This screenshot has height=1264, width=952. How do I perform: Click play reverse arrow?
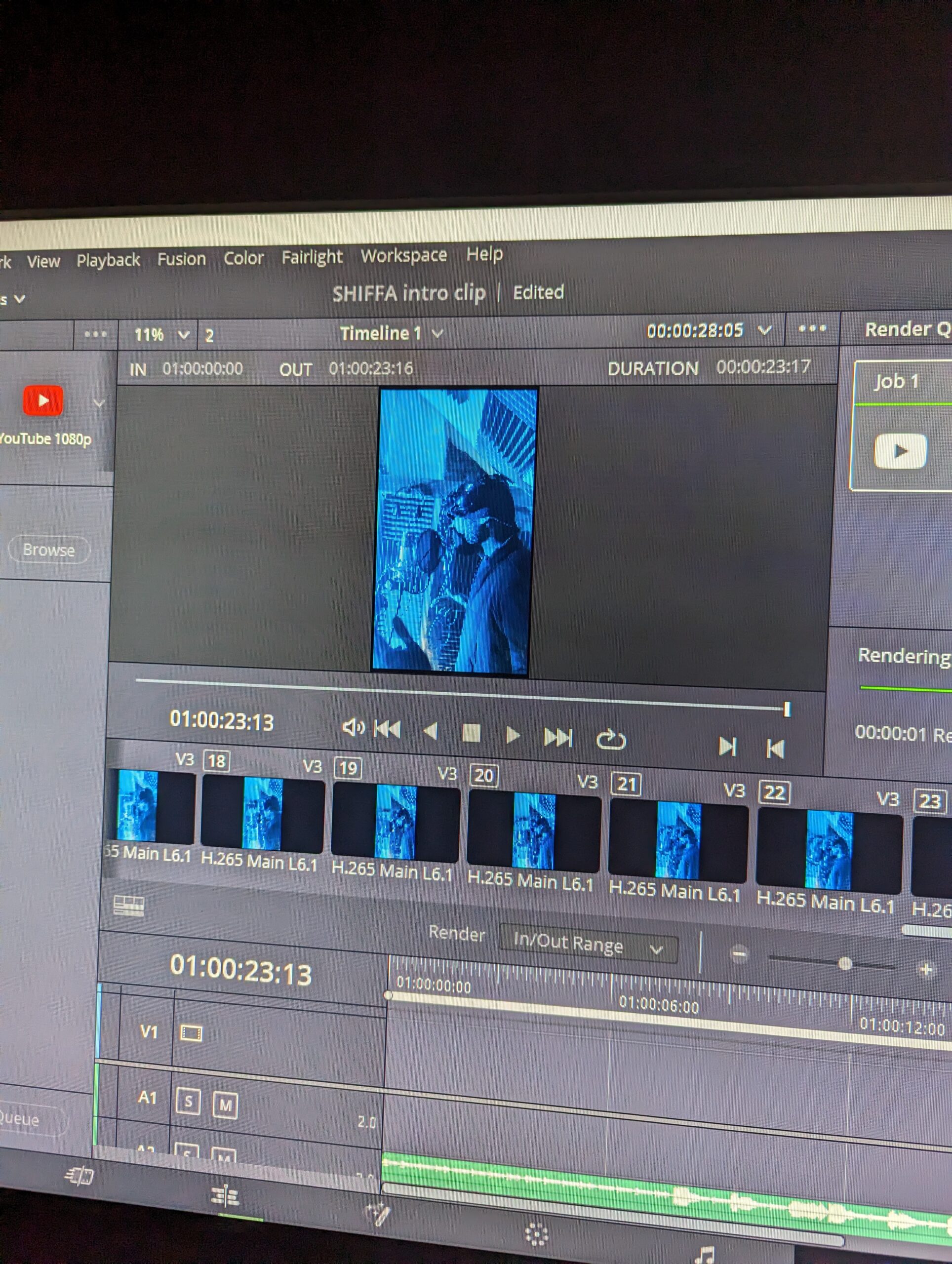[430, 731]
